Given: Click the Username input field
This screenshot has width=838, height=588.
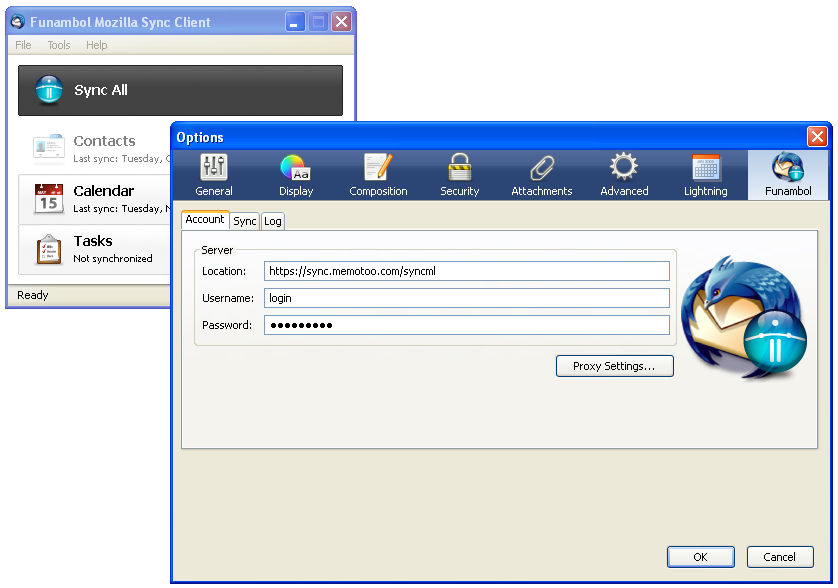Looking at the screenshot, I should coord(467,298).
